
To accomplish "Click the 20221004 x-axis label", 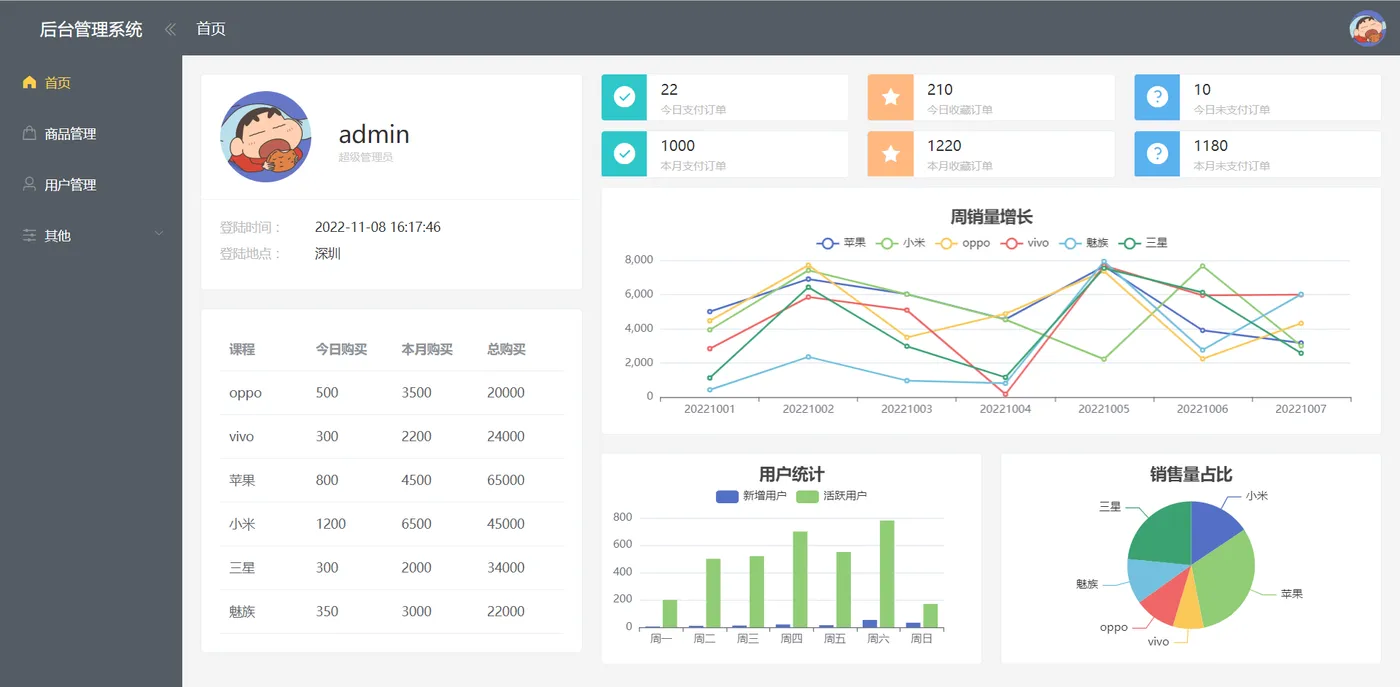I will click(x=1005, y=409).
